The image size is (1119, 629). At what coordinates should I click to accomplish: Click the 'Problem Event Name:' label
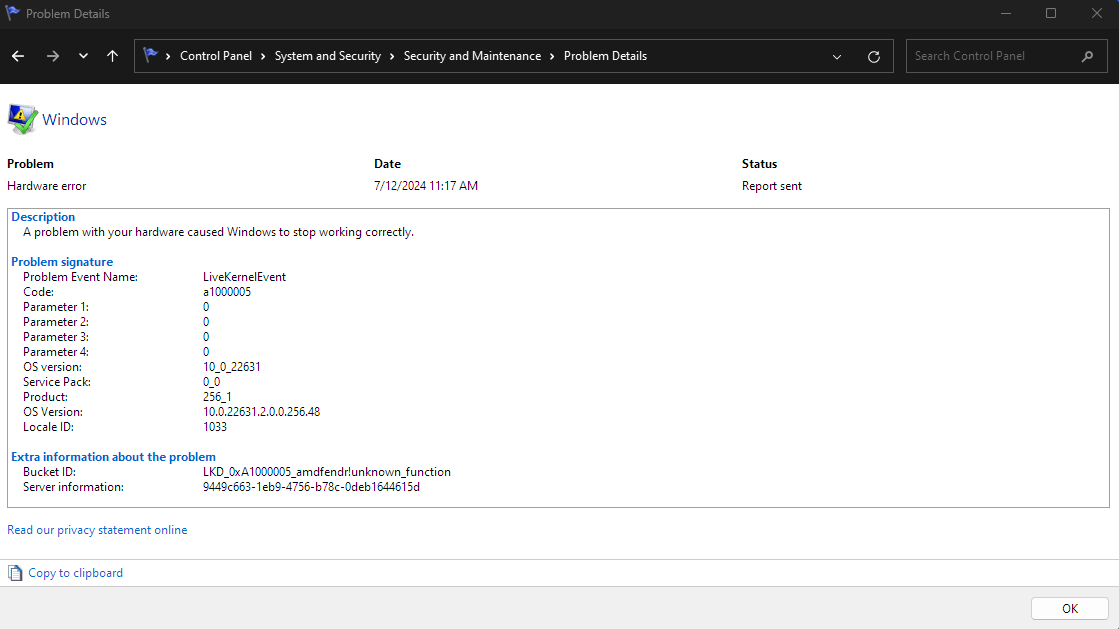pyautogui.click(x=81, y=277)
